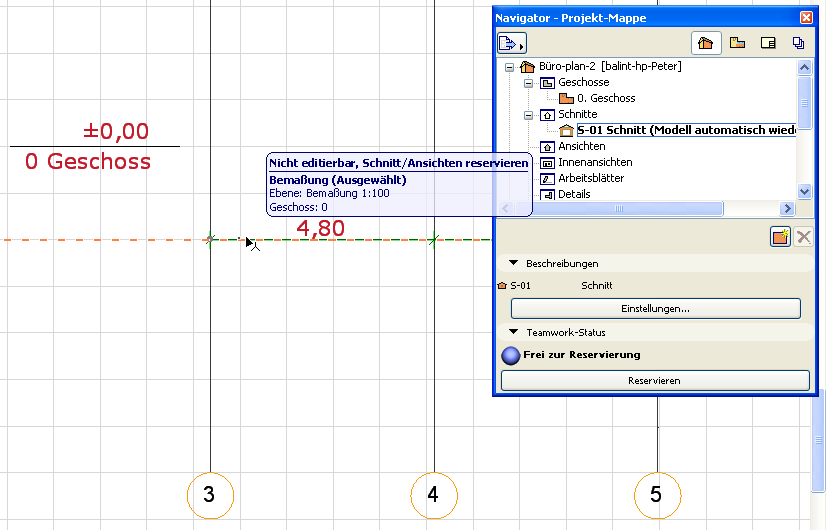Switch to View Map icon
Image resolution: width=826 pixels, height=530 pixels.
tap(737, 43)
